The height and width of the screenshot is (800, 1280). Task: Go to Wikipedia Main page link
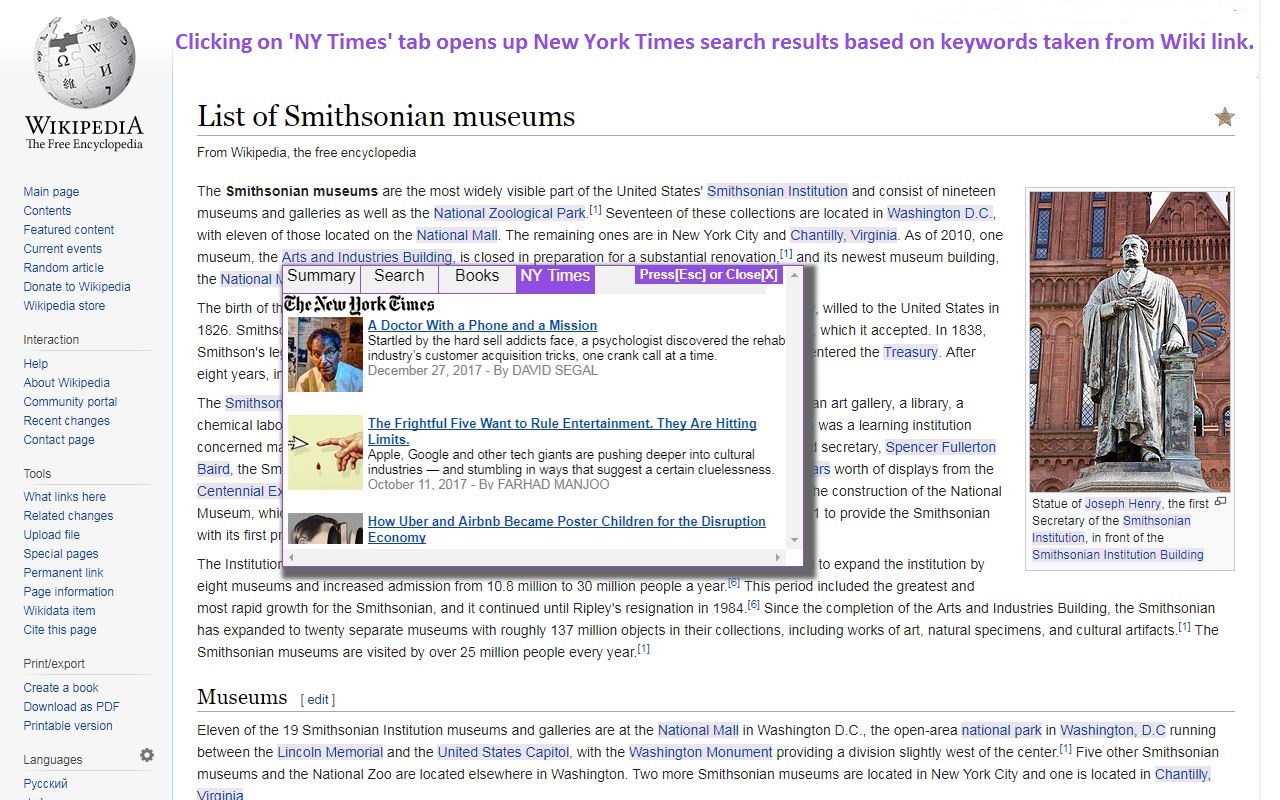pos(51,192)
